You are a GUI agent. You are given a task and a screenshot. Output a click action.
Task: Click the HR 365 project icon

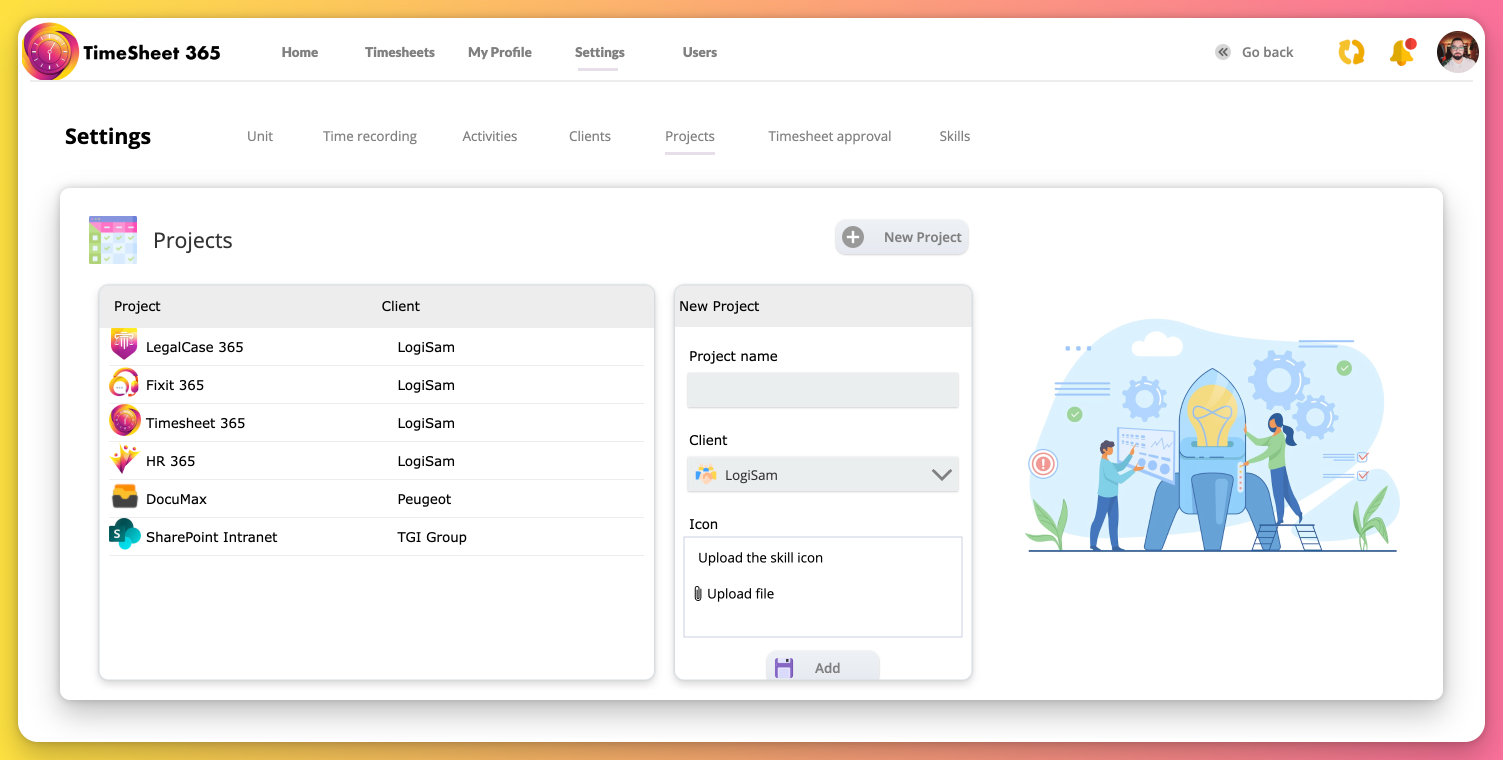click(x=124, y=460)
